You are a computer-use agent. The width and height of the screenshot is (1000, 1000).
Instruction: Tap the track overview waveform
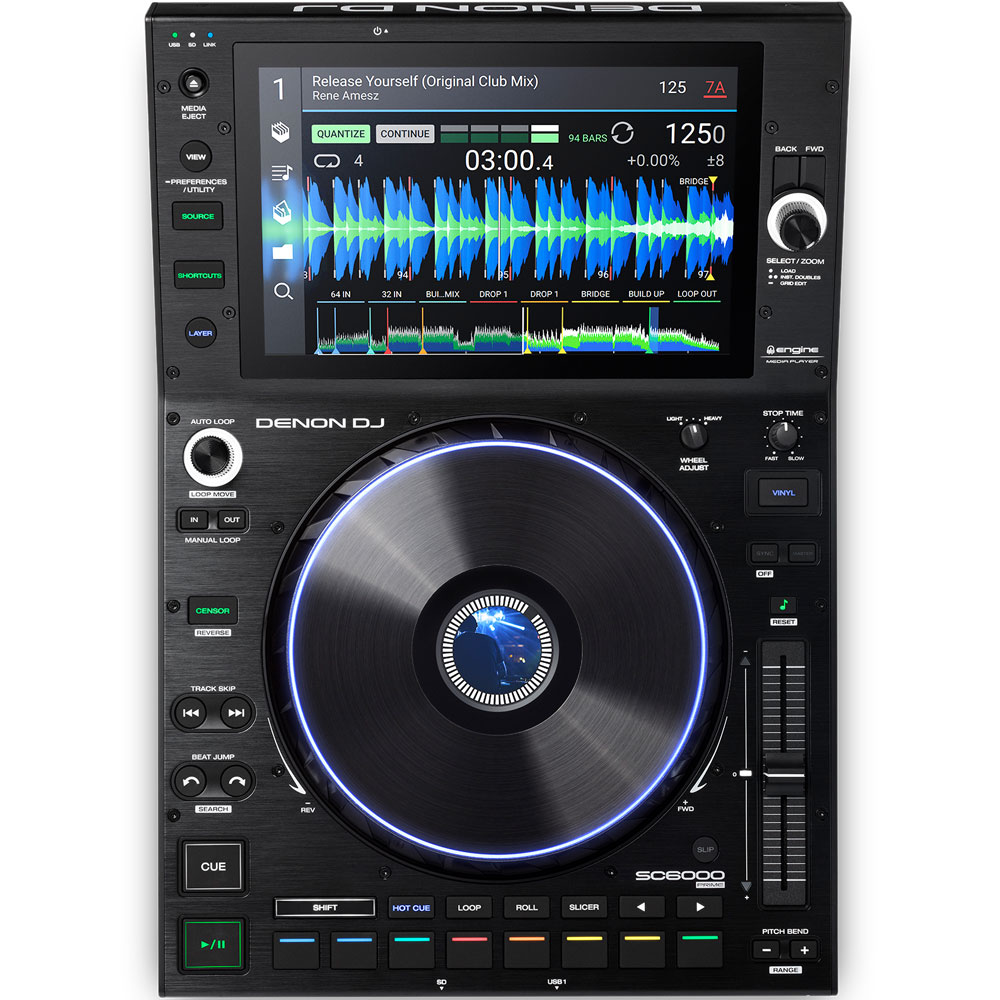[x=518, y=330]
